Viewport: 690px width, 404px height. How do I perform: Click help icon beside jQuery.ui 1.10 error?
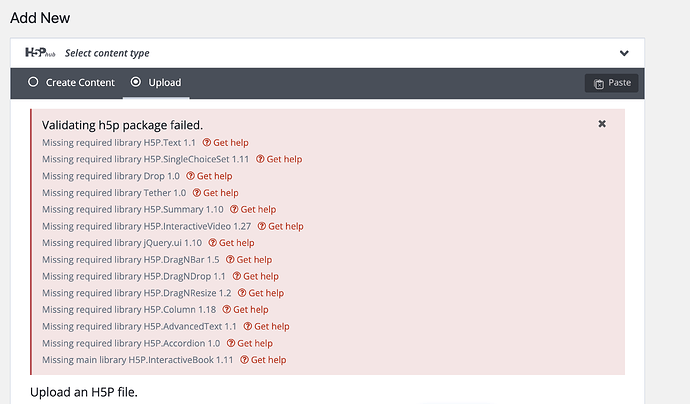(x=213, y=243)
